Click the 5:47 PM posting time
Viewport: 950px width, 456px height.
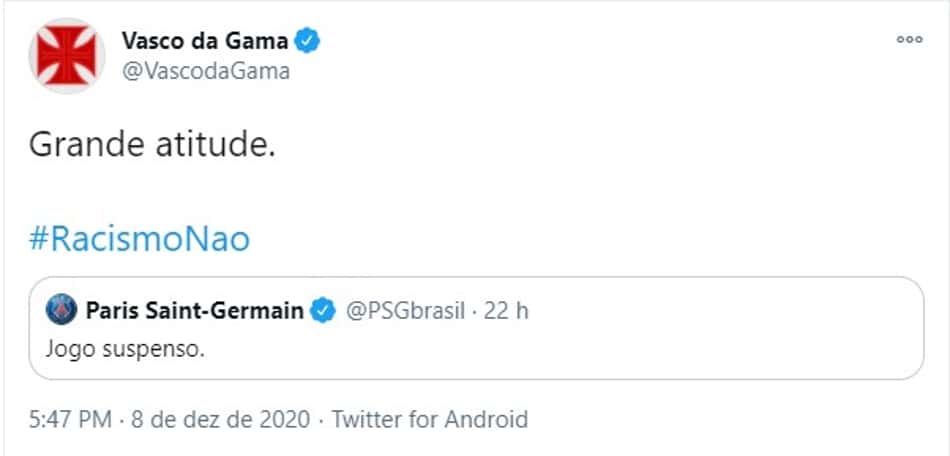(70, 419)
